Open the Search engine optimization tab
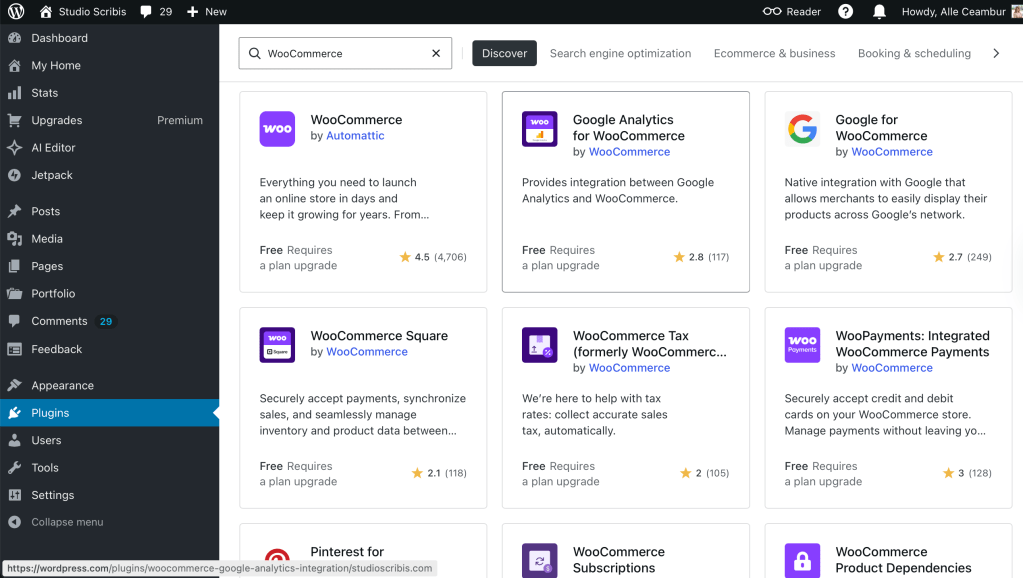1023x578 pixels. click(620, 53)
